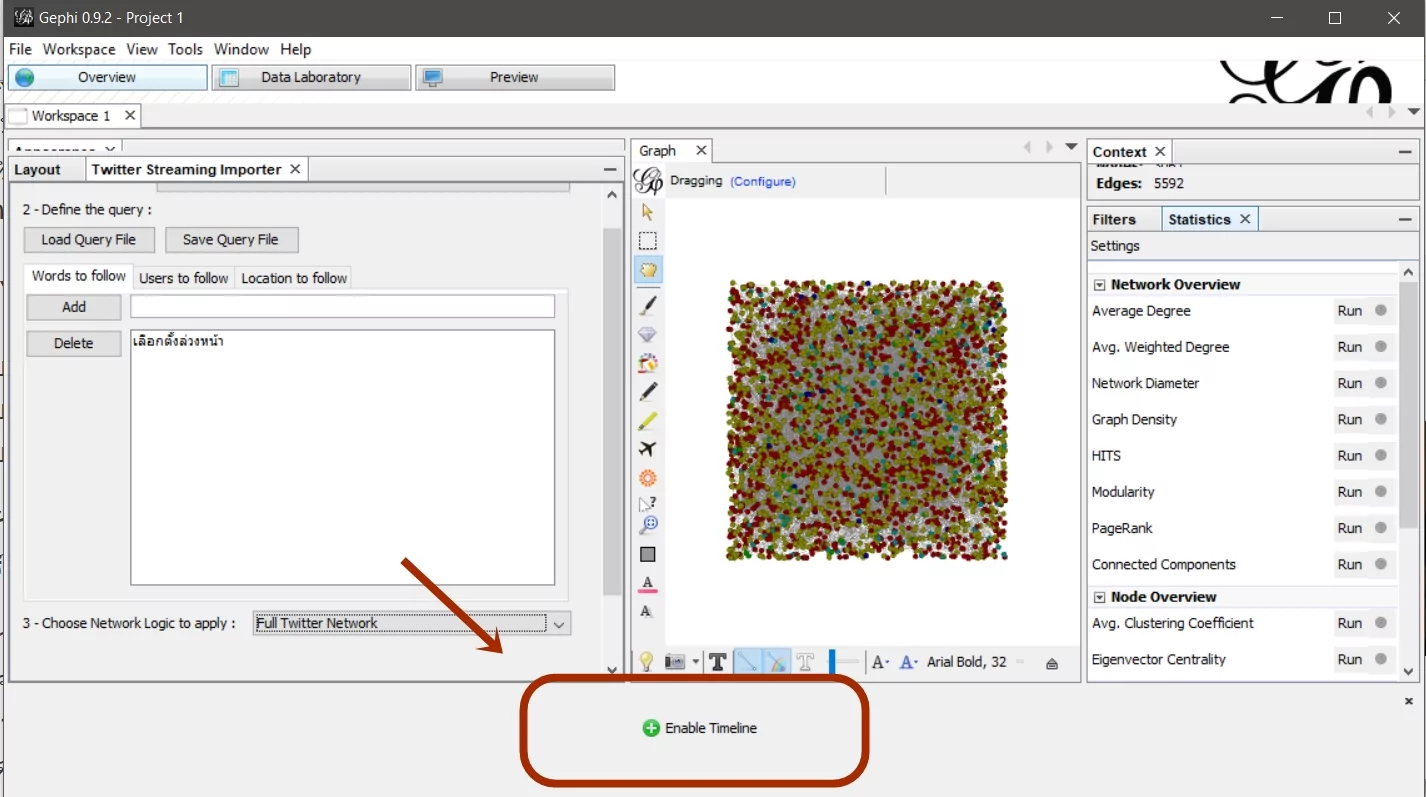
Task: Open the screenshot options dropdown arrow
Action: pyautogui.click(x=695, y=662)
